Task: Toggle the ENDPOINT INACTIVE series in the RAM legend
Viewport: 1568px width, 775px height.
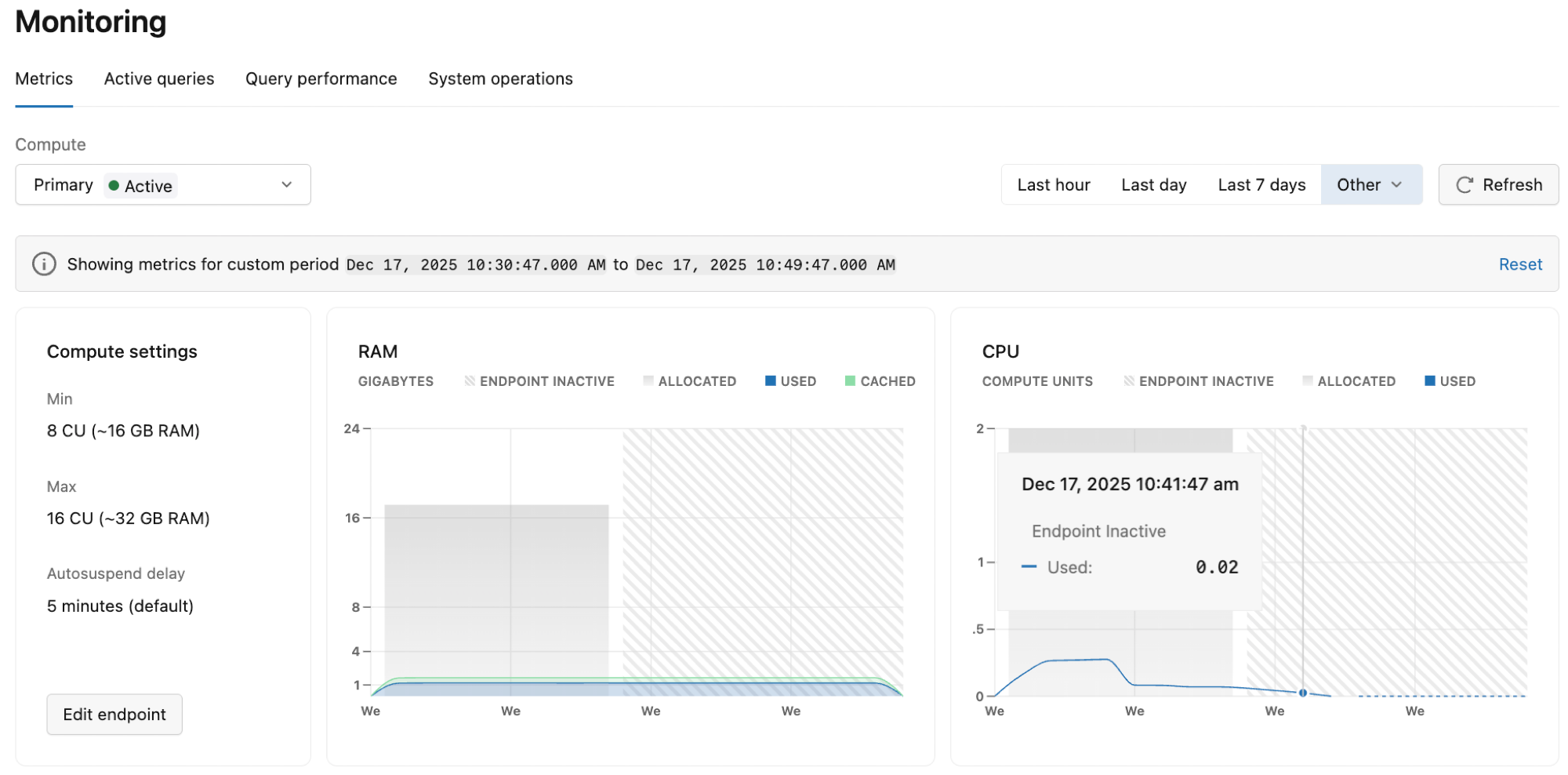Action: point(469,381)
